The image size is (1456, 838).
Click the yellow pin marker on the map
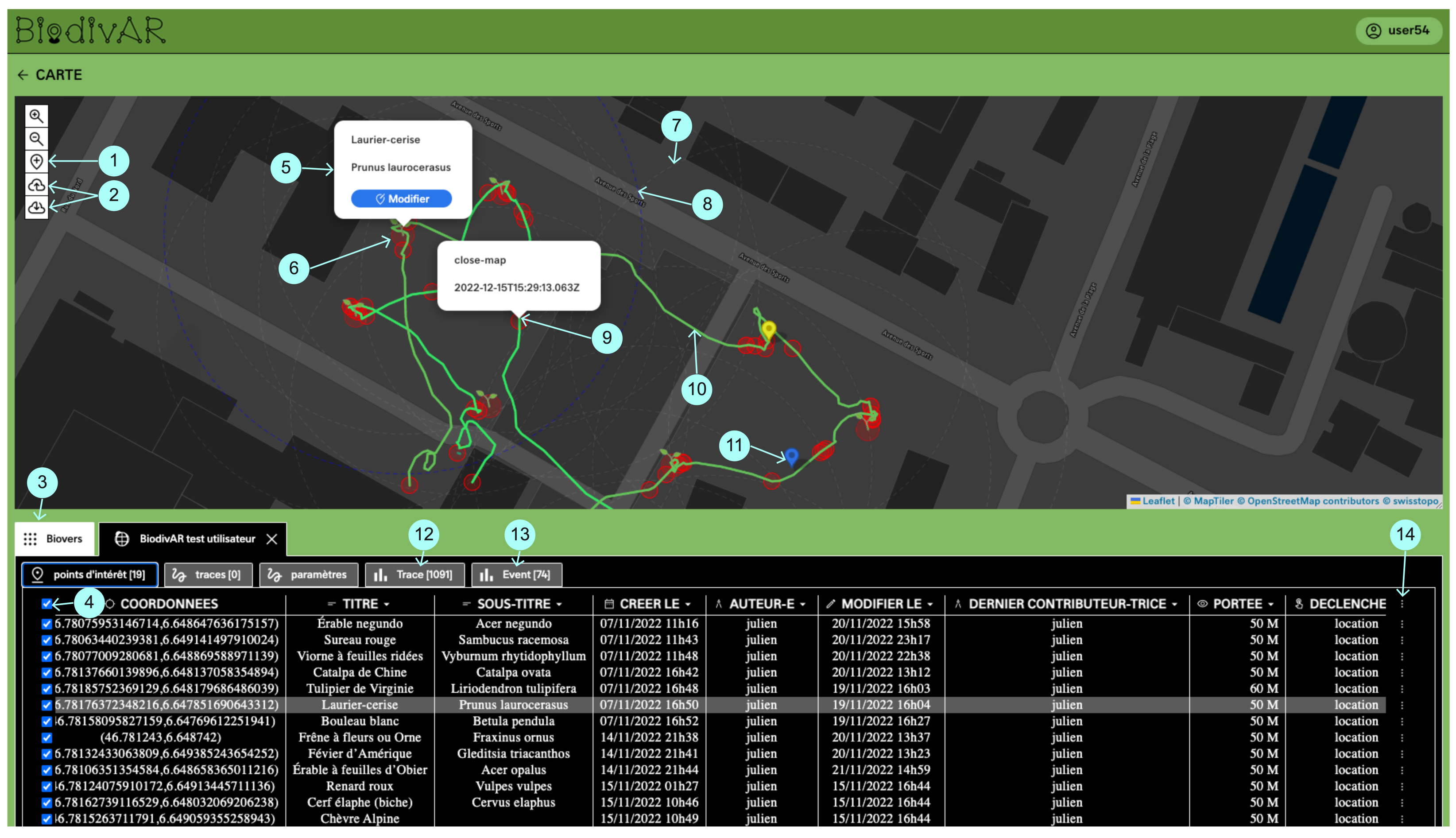pyautogui.click(x=769, y=330)
